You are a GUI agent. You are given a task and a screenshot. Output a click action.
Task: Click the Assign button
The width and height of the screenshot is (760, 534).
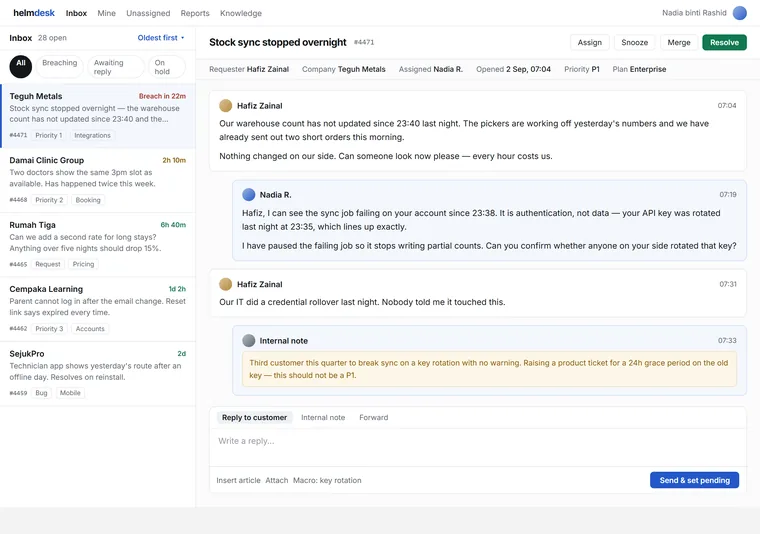[x=590, y=43]
